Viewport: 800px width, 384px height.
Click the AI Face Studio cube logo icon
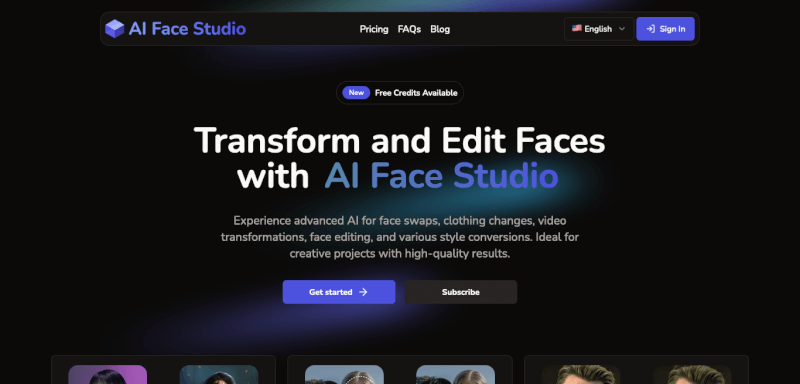click(x=115, y=29)
